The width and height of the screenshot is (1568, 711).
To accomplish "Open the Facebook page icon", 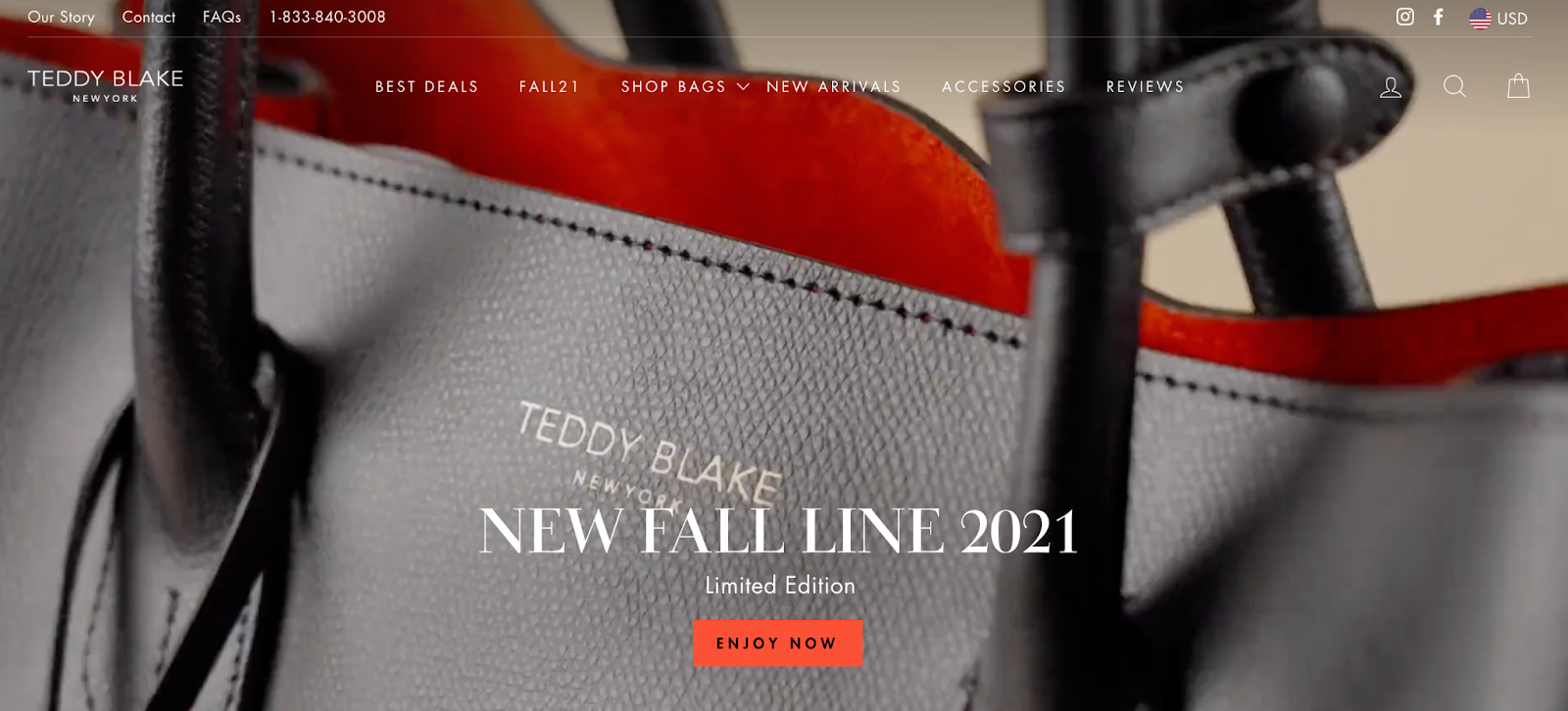I will point(1438,17).
